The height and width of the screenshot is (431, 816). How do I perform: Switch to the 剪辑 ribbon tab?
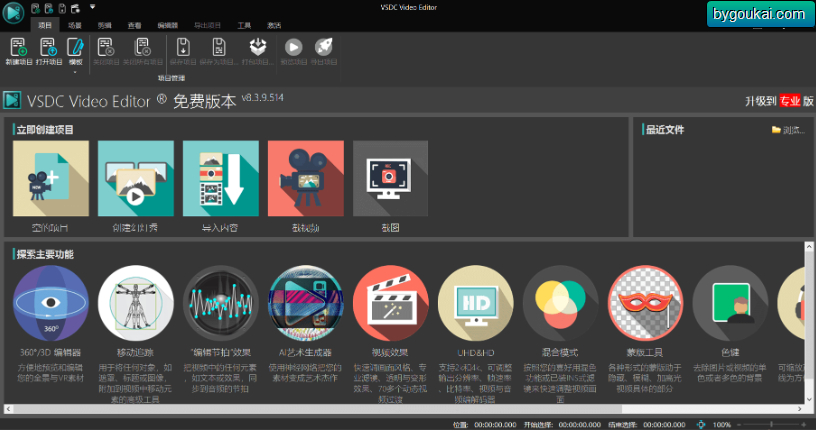pos(105,25)
